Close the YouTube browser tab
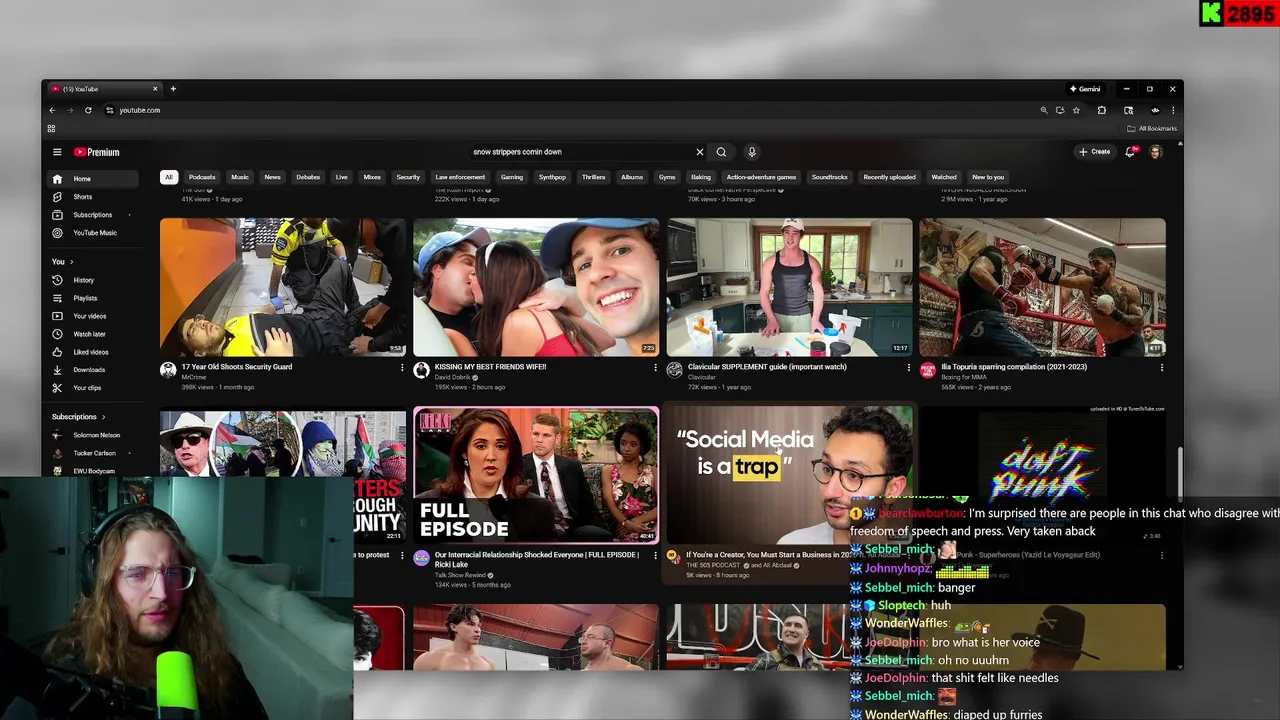The image size is (1280, 720). [x=155, y=89]
